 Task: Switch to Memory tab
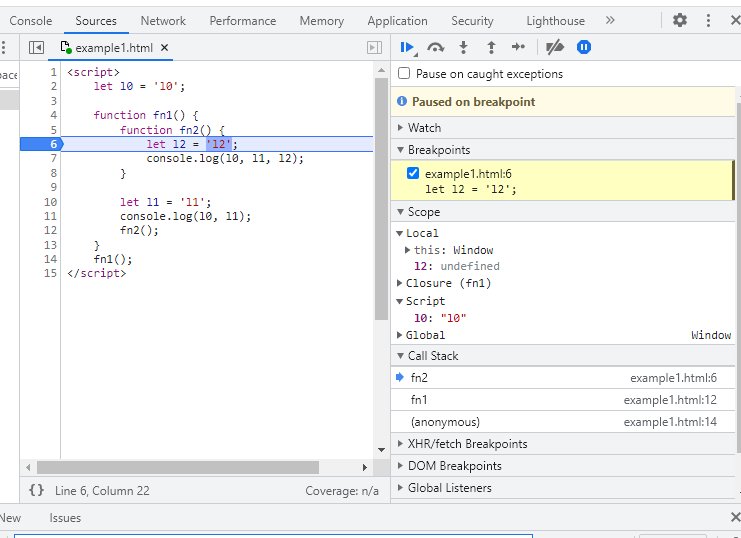coord(322,21)
